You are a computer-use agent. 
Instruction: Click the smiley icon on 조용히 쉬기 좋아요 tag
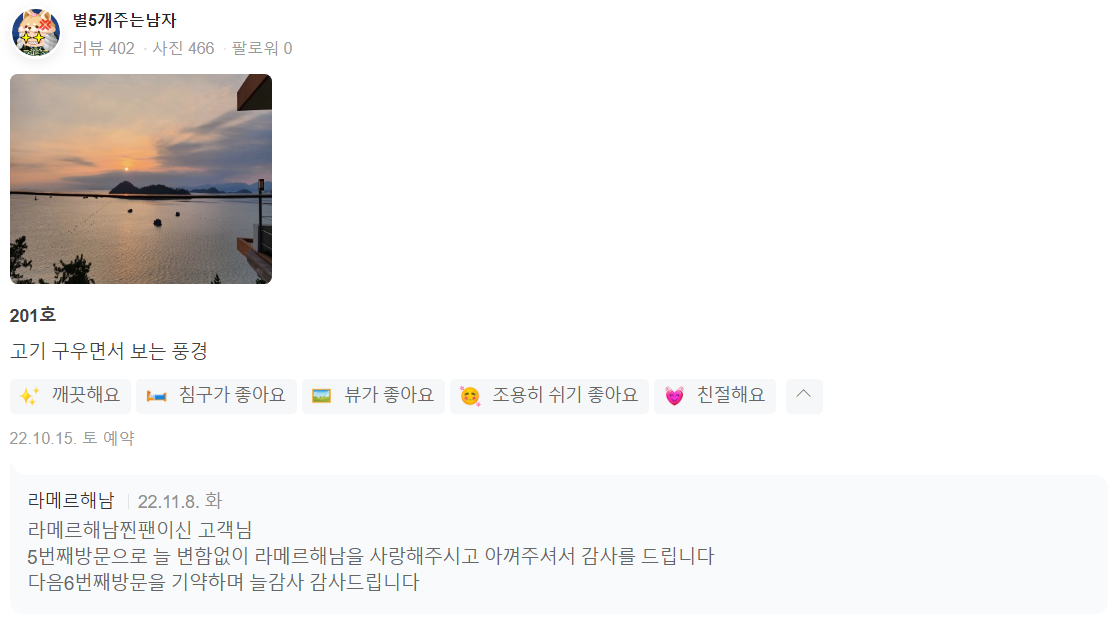click(x=470, y=396)
